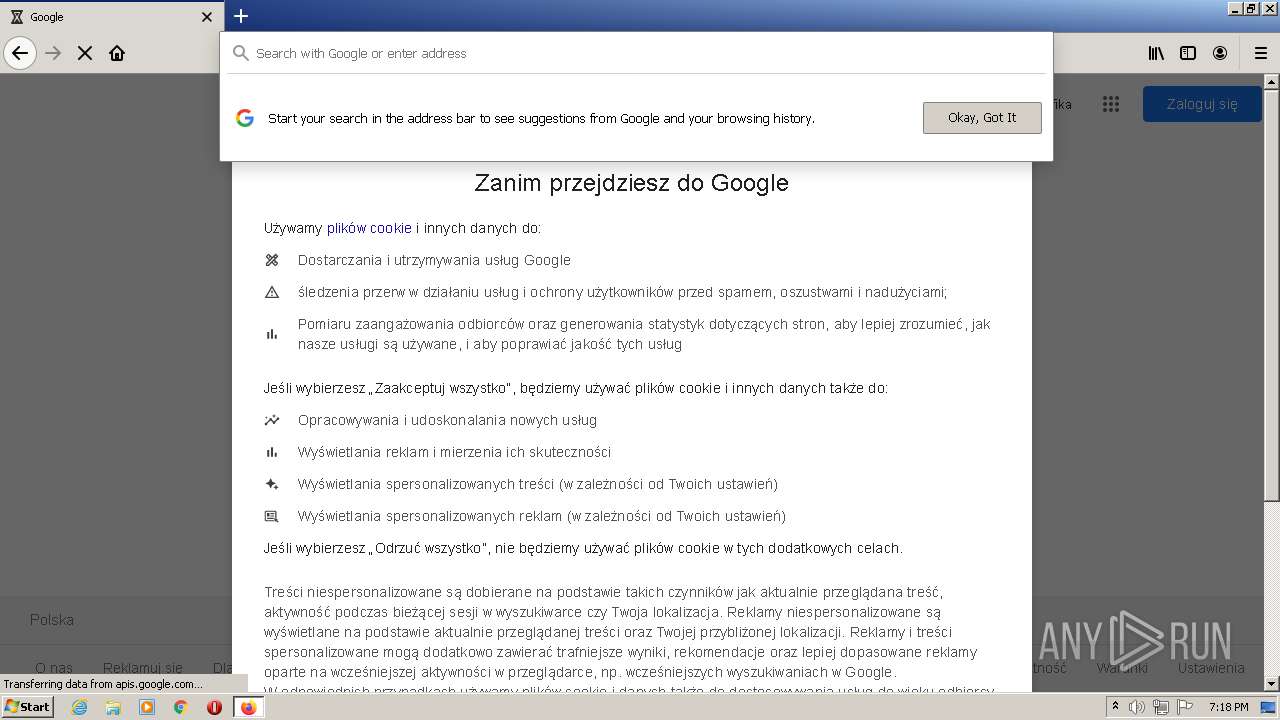Viewport: 1280px width, 720px height.
Task: Open the Windows Start menu
Action: 28,707
